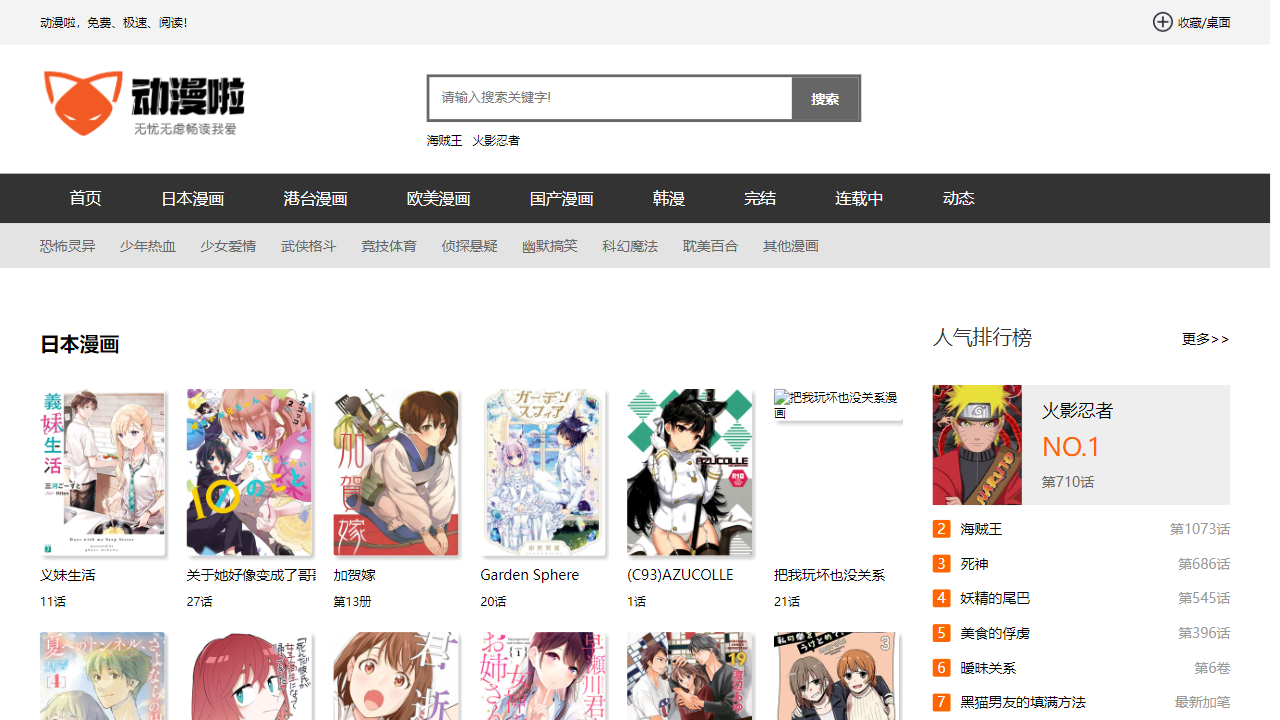
Task: Open 关于她好像变成了哥哥 cover thumbnail
Action: tap(249, 472)
